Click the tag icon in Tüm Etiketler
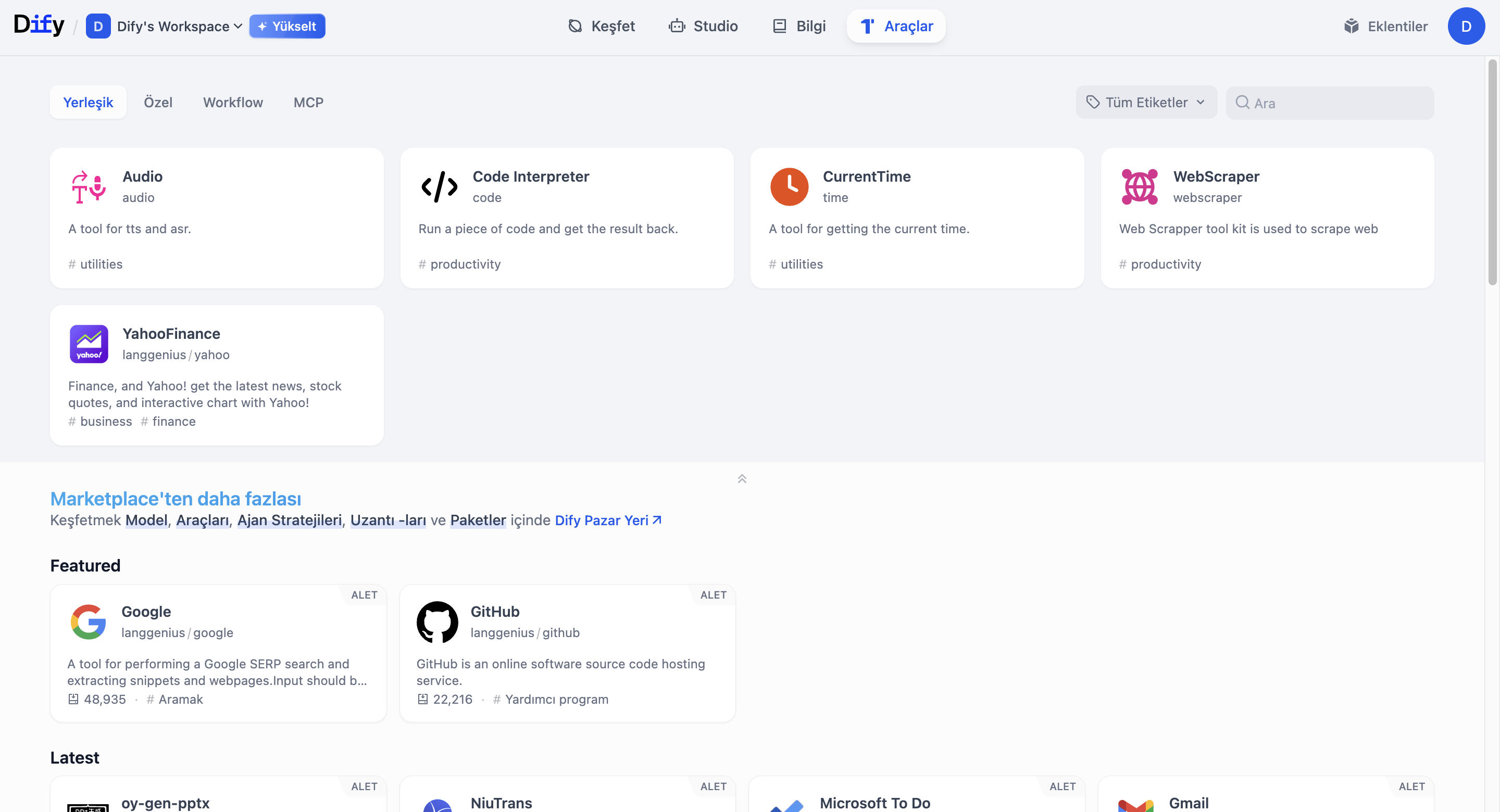This screenshot has width=1500, height=812. (1092, 102)
